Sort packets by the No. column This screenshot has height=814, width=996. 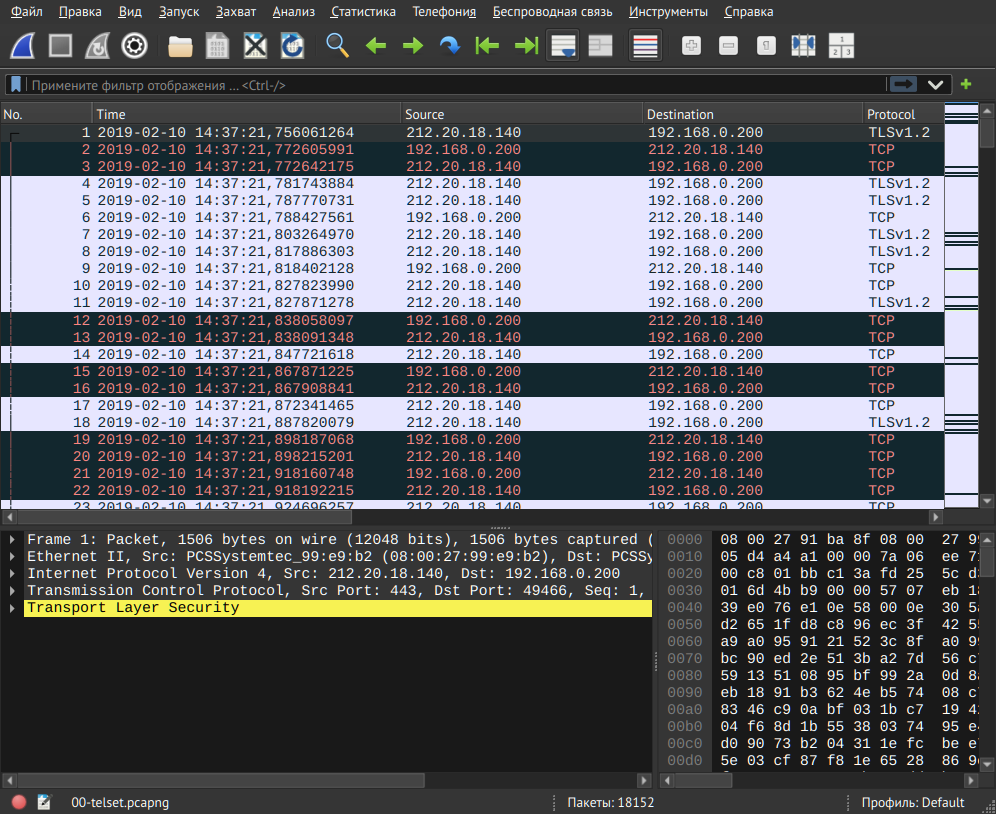pyautogui.click(x=46, y=114)
